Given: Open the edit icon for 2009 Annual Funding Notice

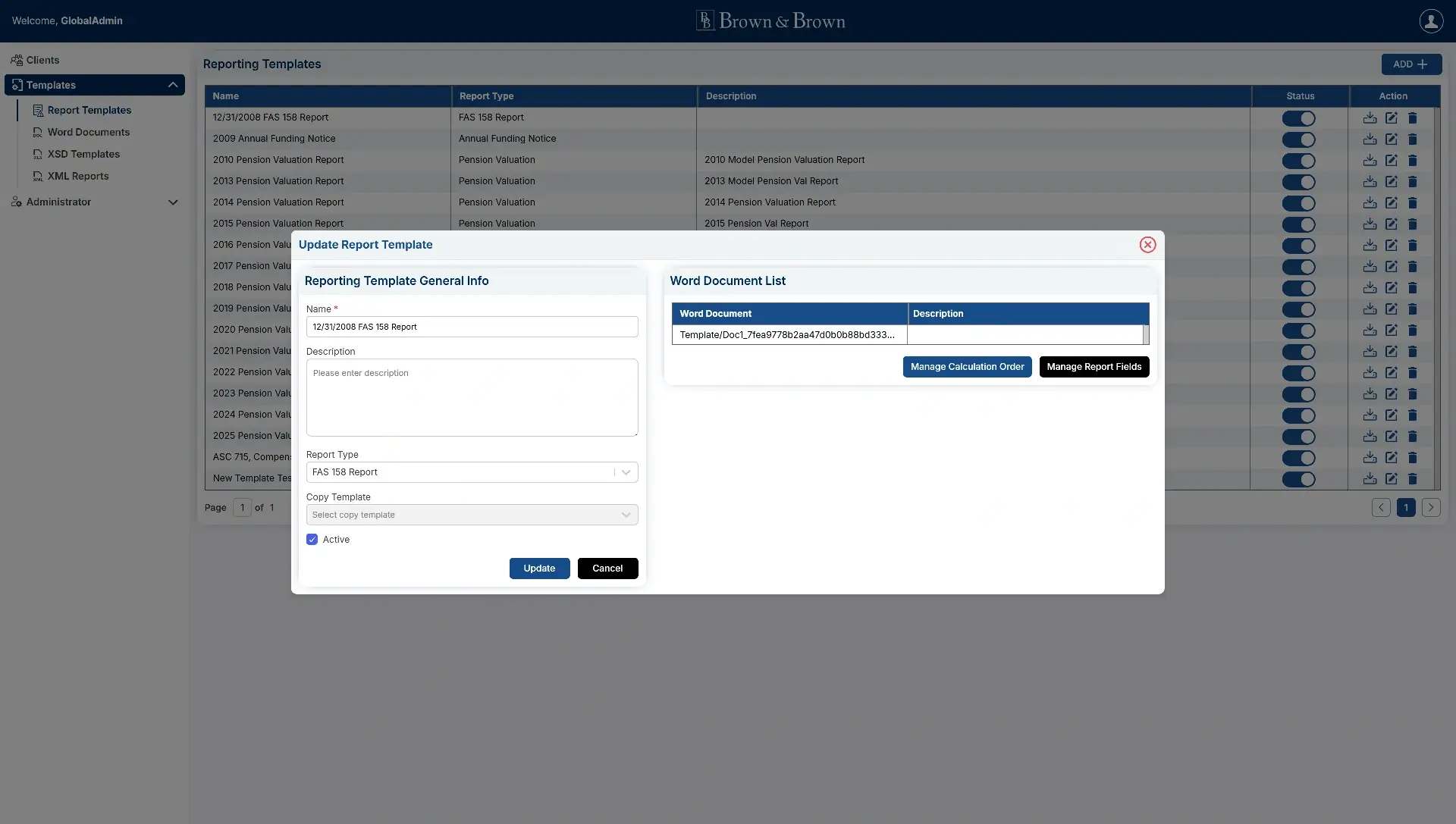Looking at the screenshot, I should [1392, 139].
